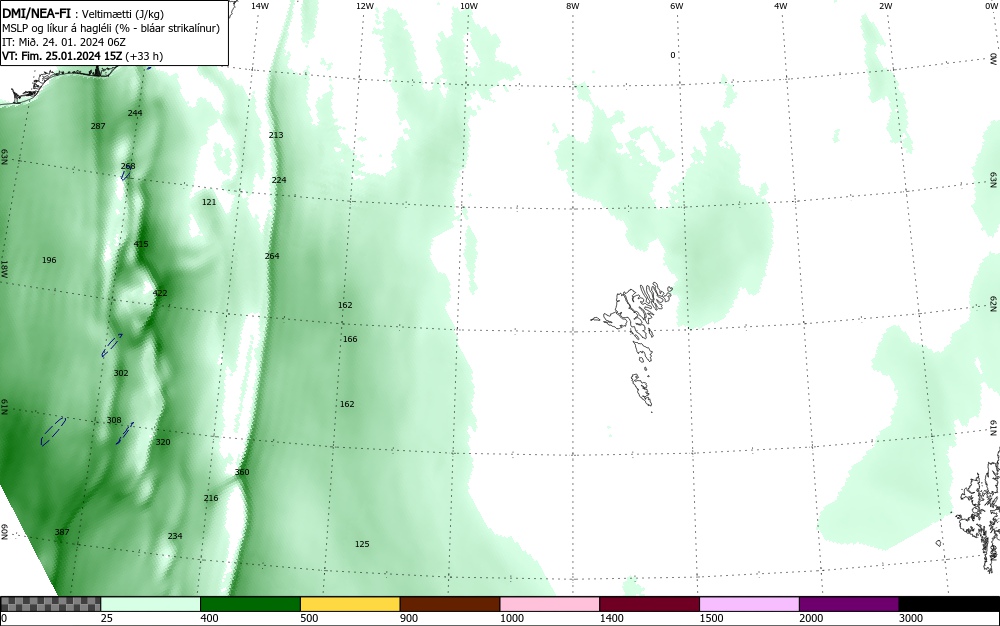Click the 422 map value
The image size is (1000, 626).
pos(160,293)
